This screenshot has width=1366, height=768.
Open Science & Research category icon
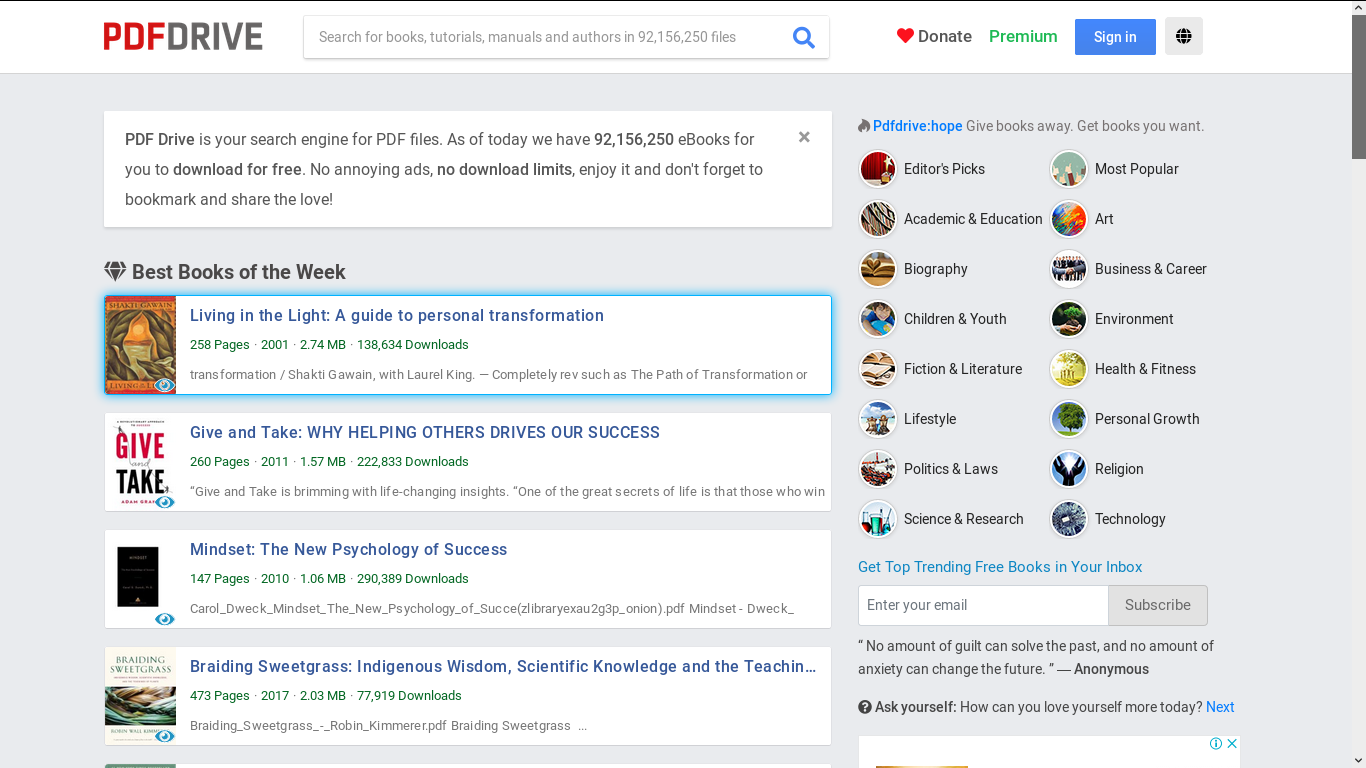point(878,519)
